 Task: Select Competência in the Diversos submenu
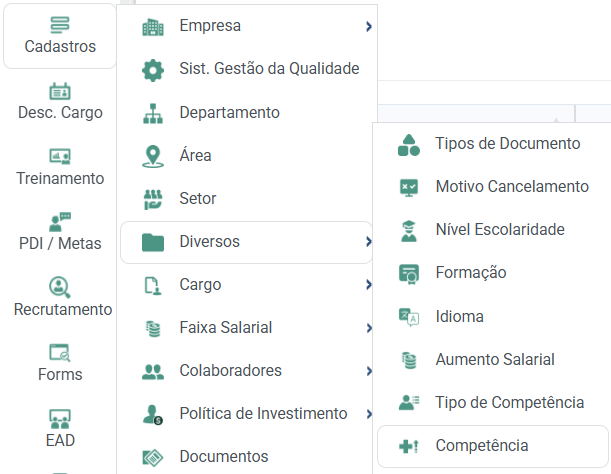pyautogui.click(x=493, y=446)
